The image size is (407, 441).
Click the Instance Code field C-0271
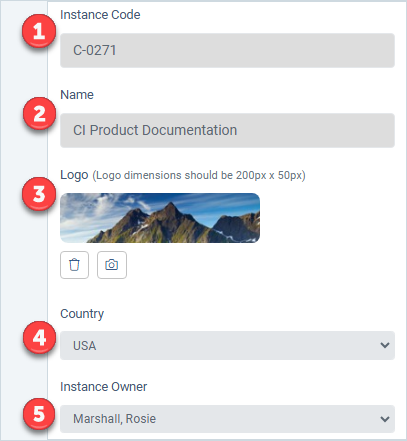coord(227,50)
